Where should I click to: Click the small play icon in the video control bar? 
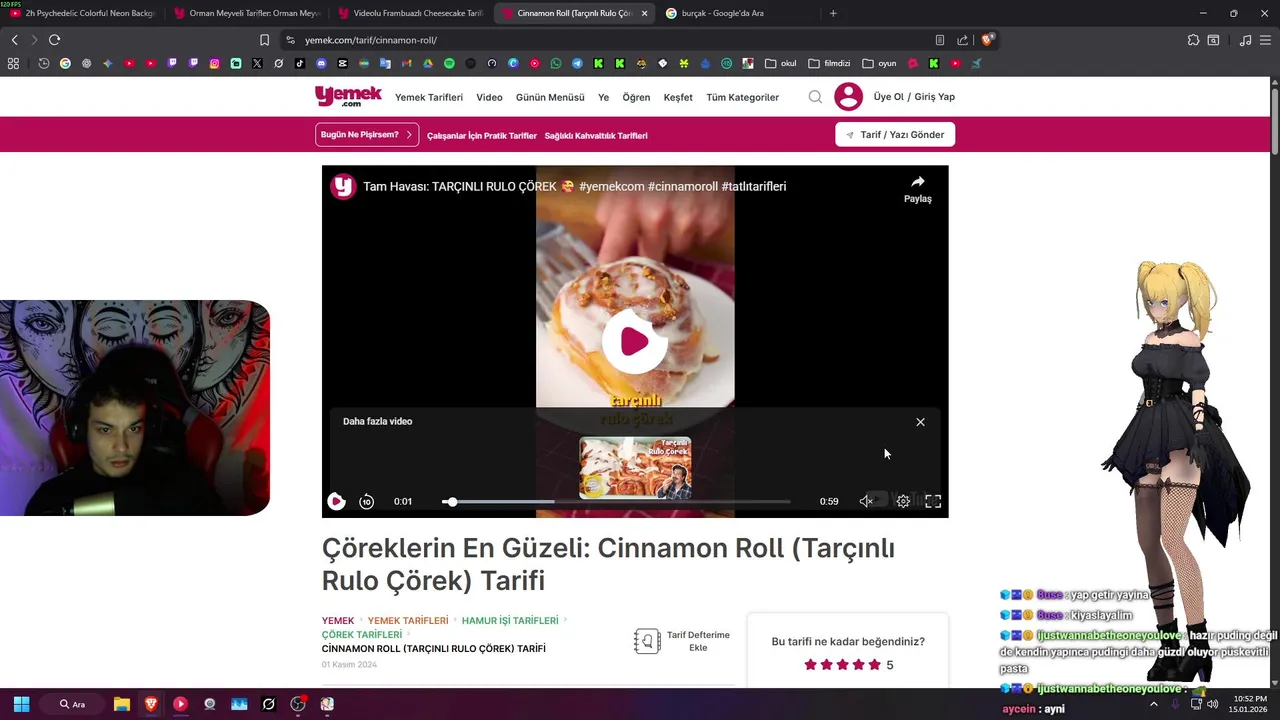[x=336, y=501]
